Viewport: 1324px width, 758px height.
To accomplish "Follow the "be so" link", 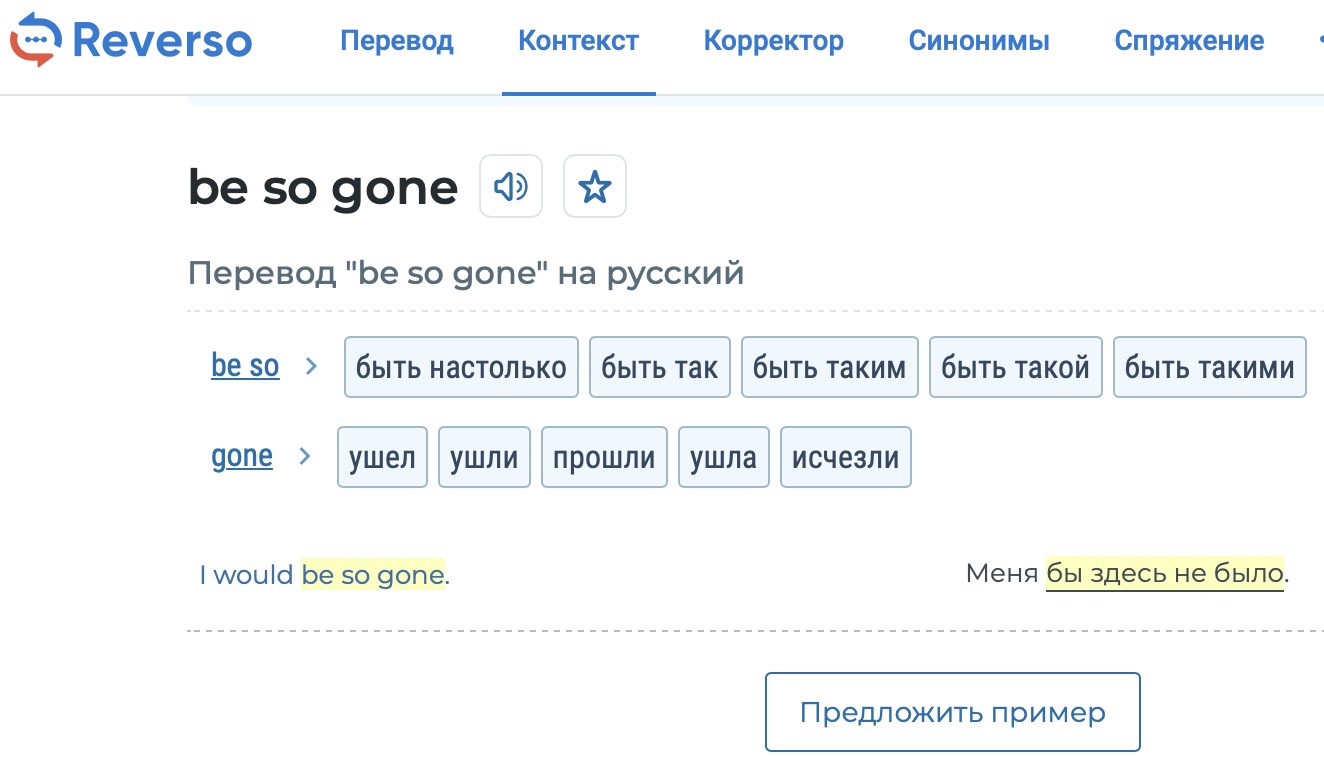I will click(x=245, y=366).
